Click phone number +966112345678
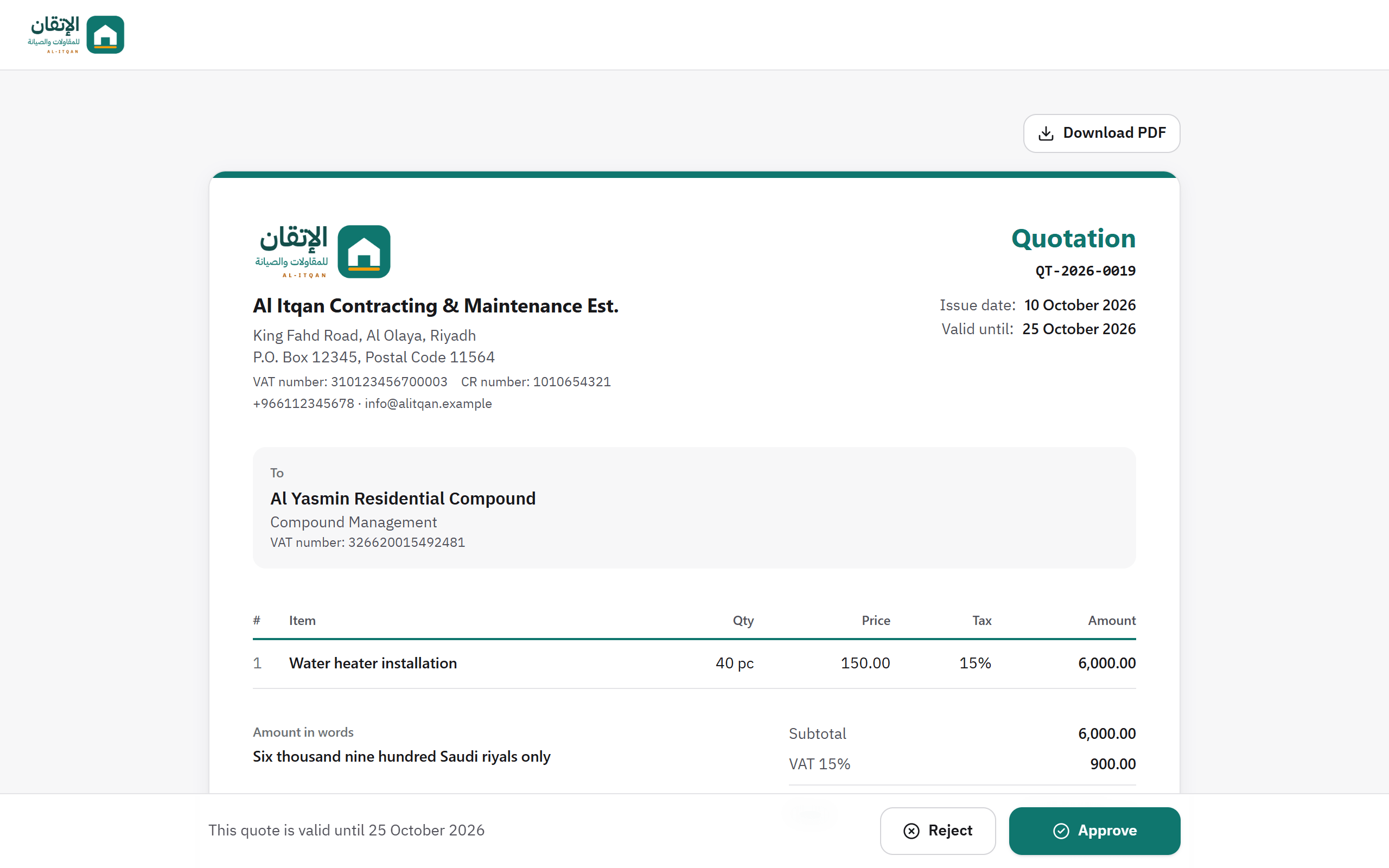The image size is (1389, 868). [304, 404]
